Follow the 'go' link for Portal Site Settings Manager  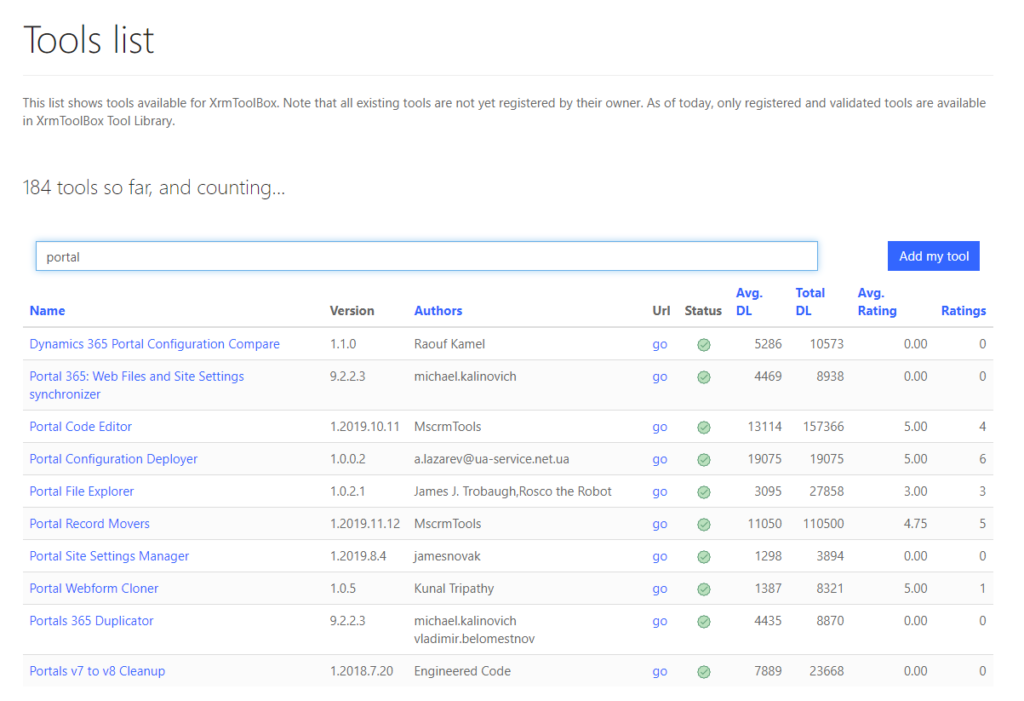point(660,557)
